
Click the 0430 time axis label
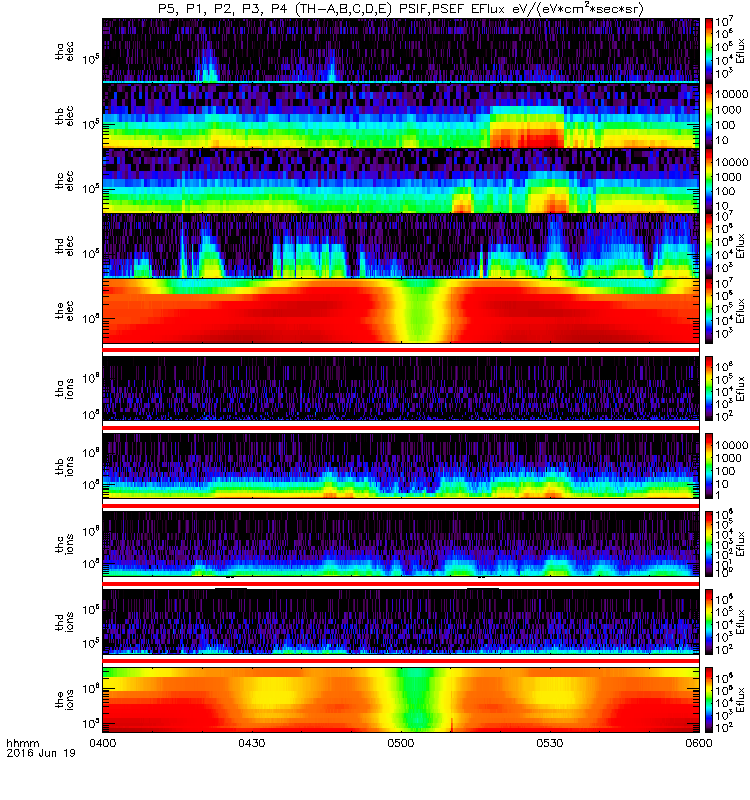[252, 743]
